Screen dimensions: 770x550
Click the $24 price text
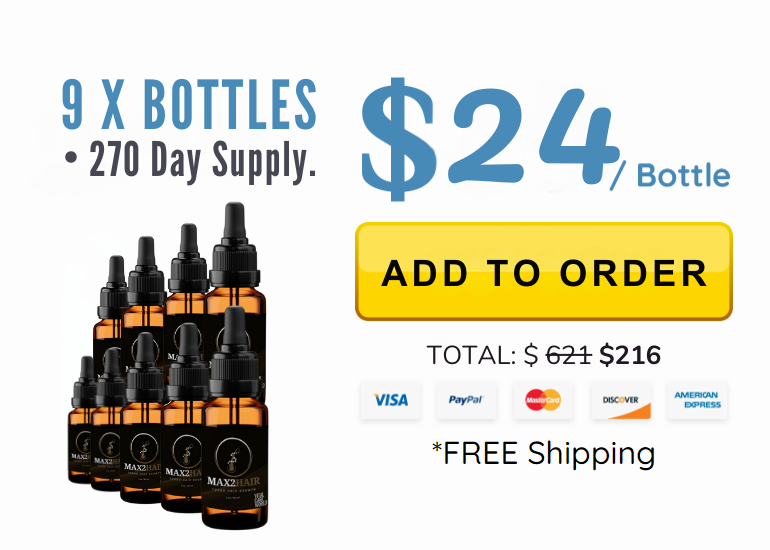[490, 138]
